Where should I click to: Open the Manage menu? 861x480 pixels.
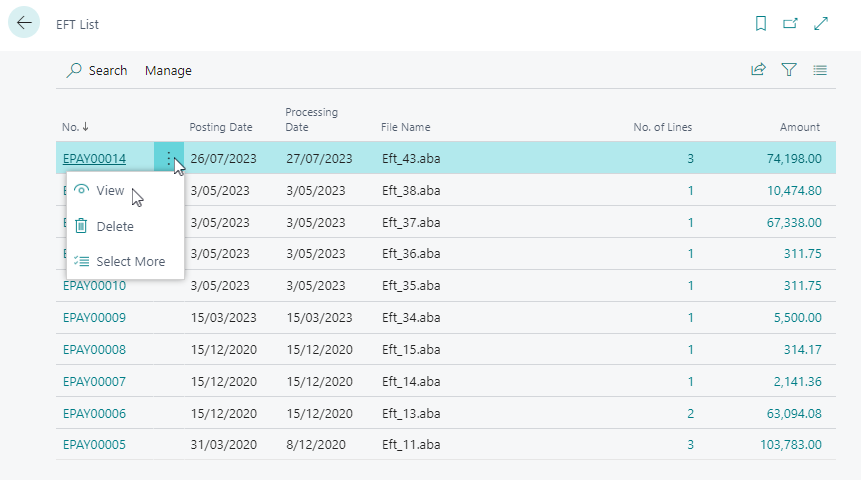click(x=168, y=70)
